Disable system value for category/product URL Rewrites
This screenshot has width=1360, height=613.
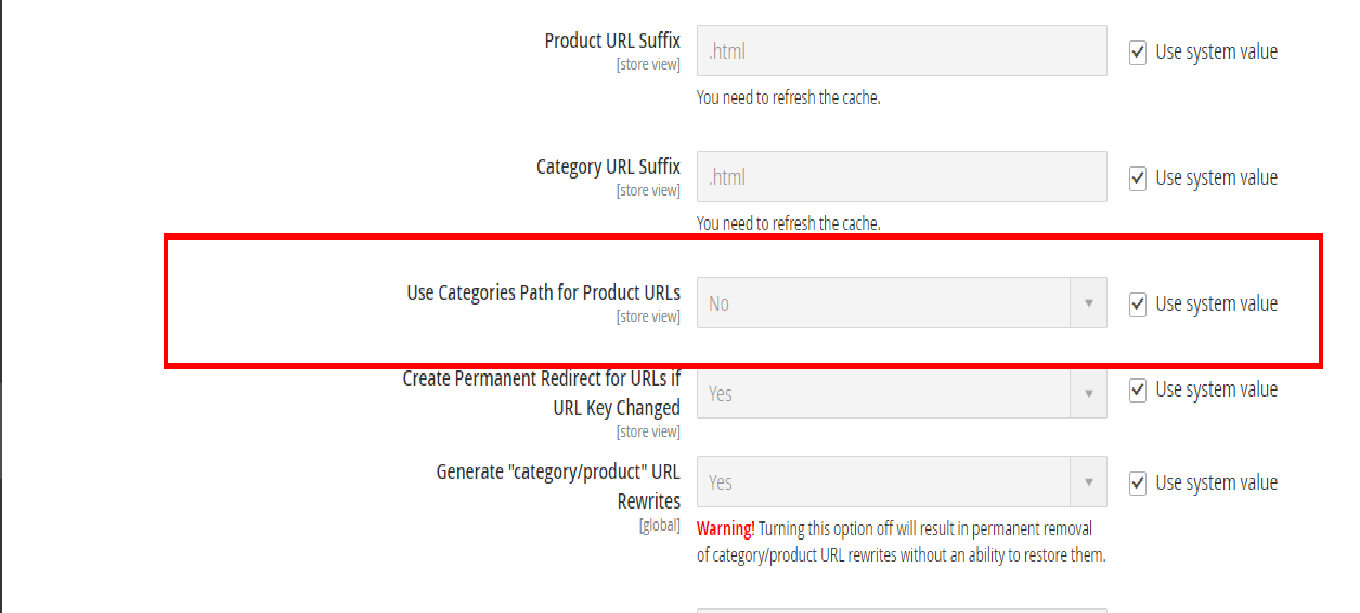1138,484
